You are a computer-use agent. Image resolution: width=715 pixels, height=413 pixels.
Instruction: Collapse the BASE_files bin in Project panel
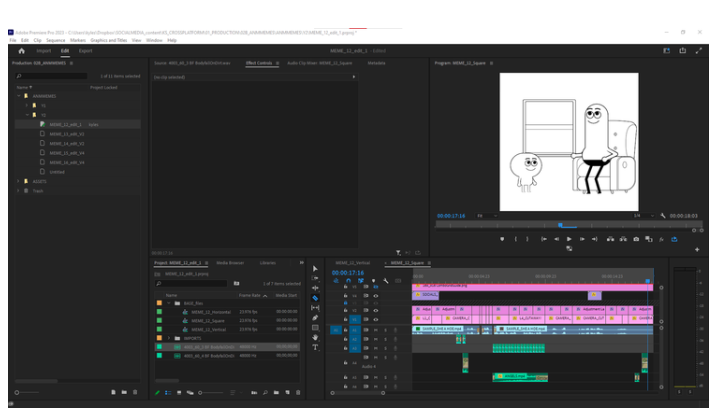[x=169, y=303]
